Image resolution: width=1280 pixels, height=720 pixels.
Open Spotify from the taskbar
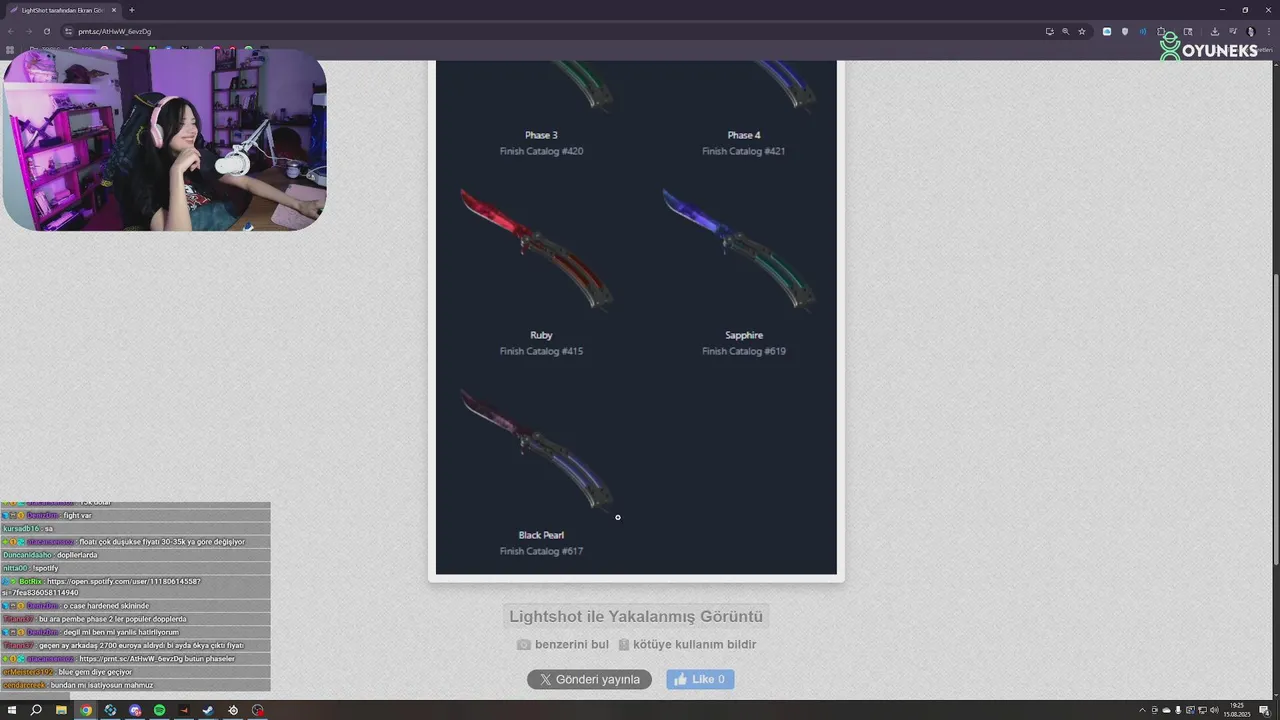click(x=159, y=710)
